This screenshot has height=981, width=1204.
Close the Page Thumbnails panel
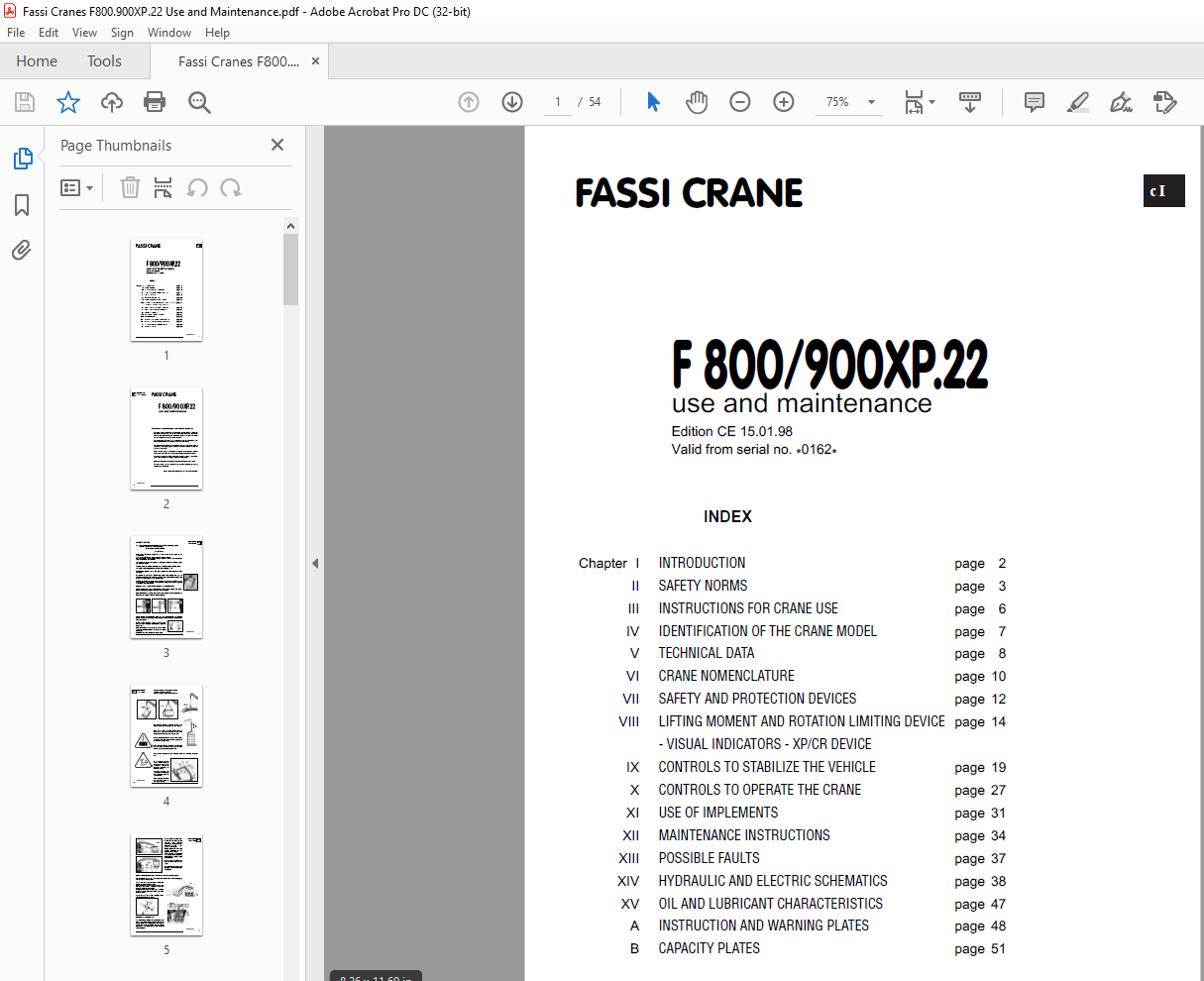tap(277, 145)
